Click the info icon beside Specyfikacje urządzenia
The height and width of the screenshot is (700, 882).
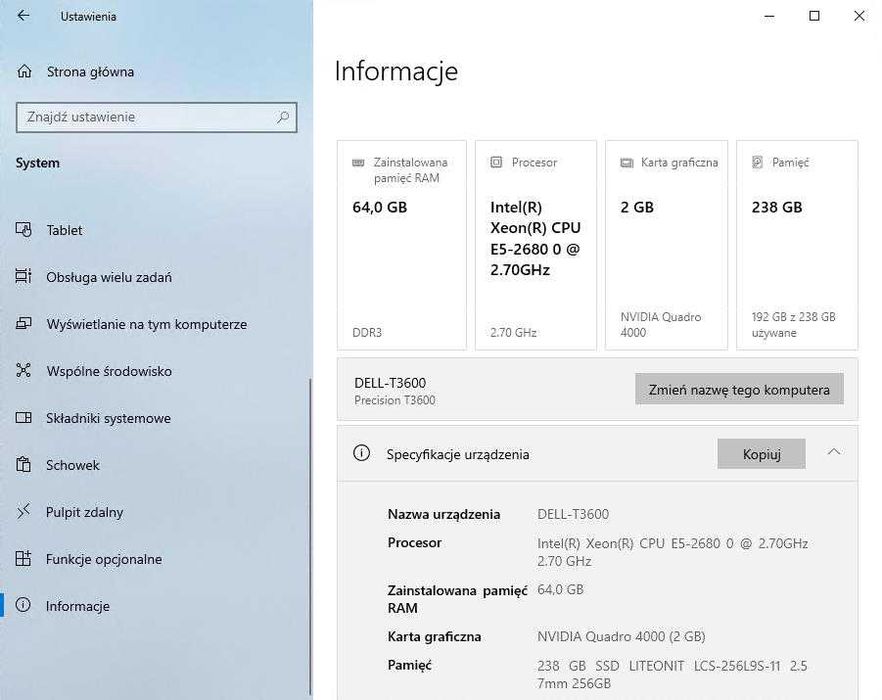(x=362, y=453)
